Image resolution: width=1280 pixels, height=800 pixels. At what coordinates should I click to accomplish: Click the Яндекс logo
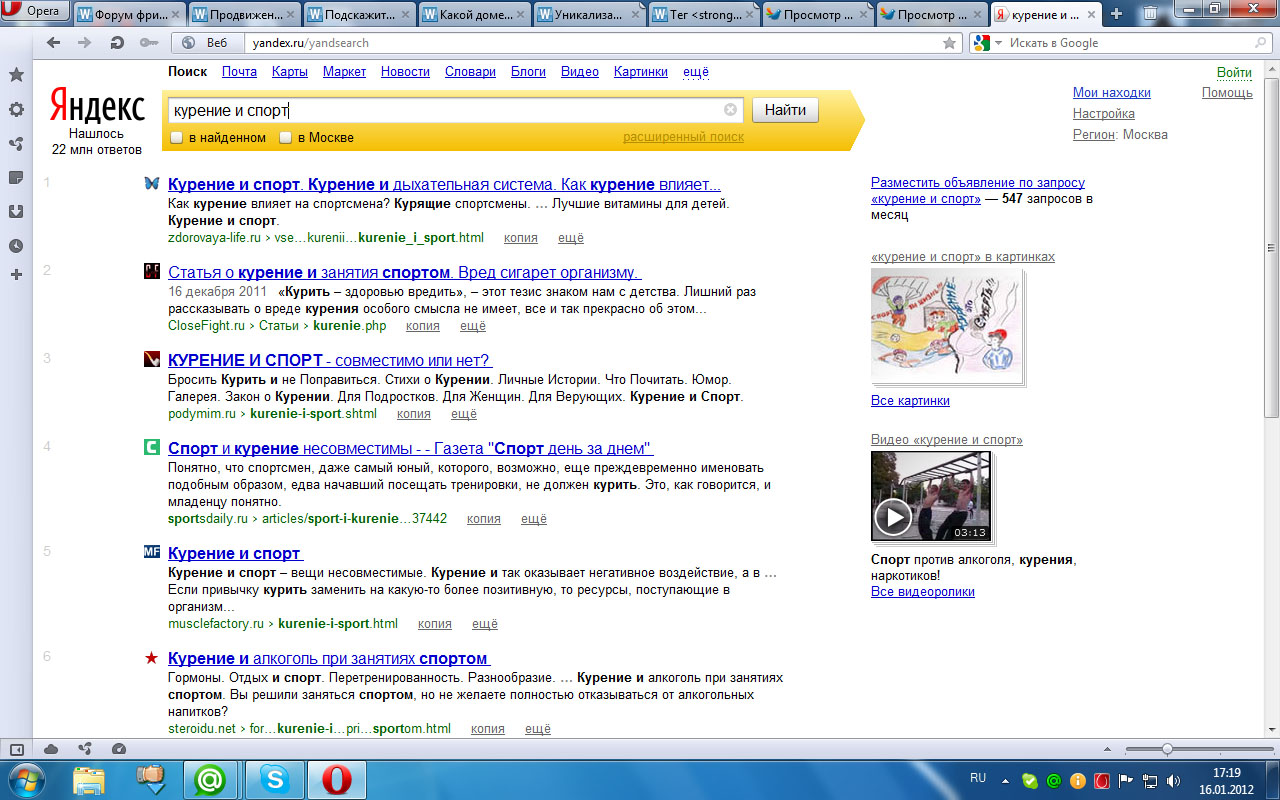coord(97,104)
